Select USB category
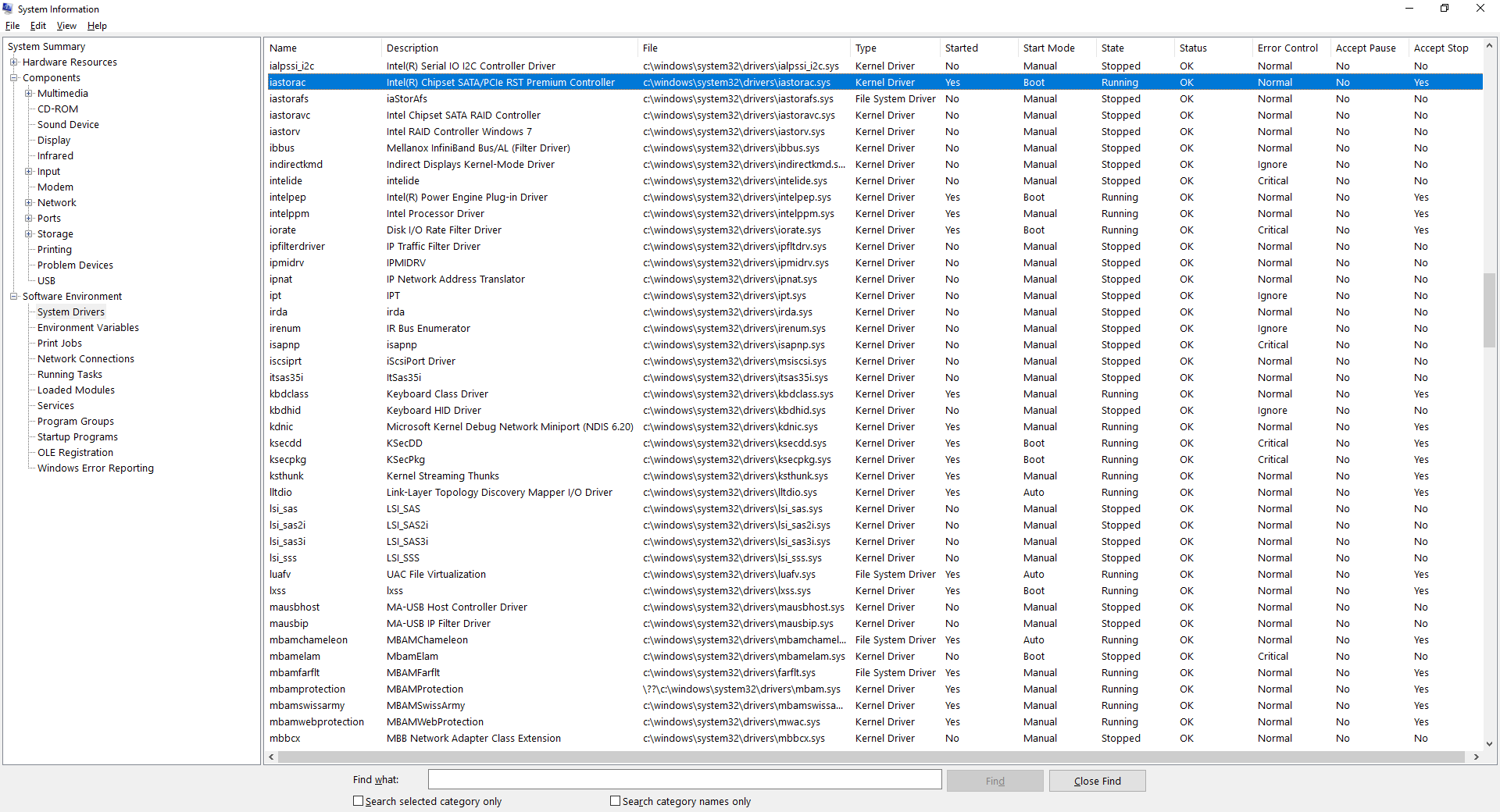This screenshot has height=812, width=1500. 46,281
